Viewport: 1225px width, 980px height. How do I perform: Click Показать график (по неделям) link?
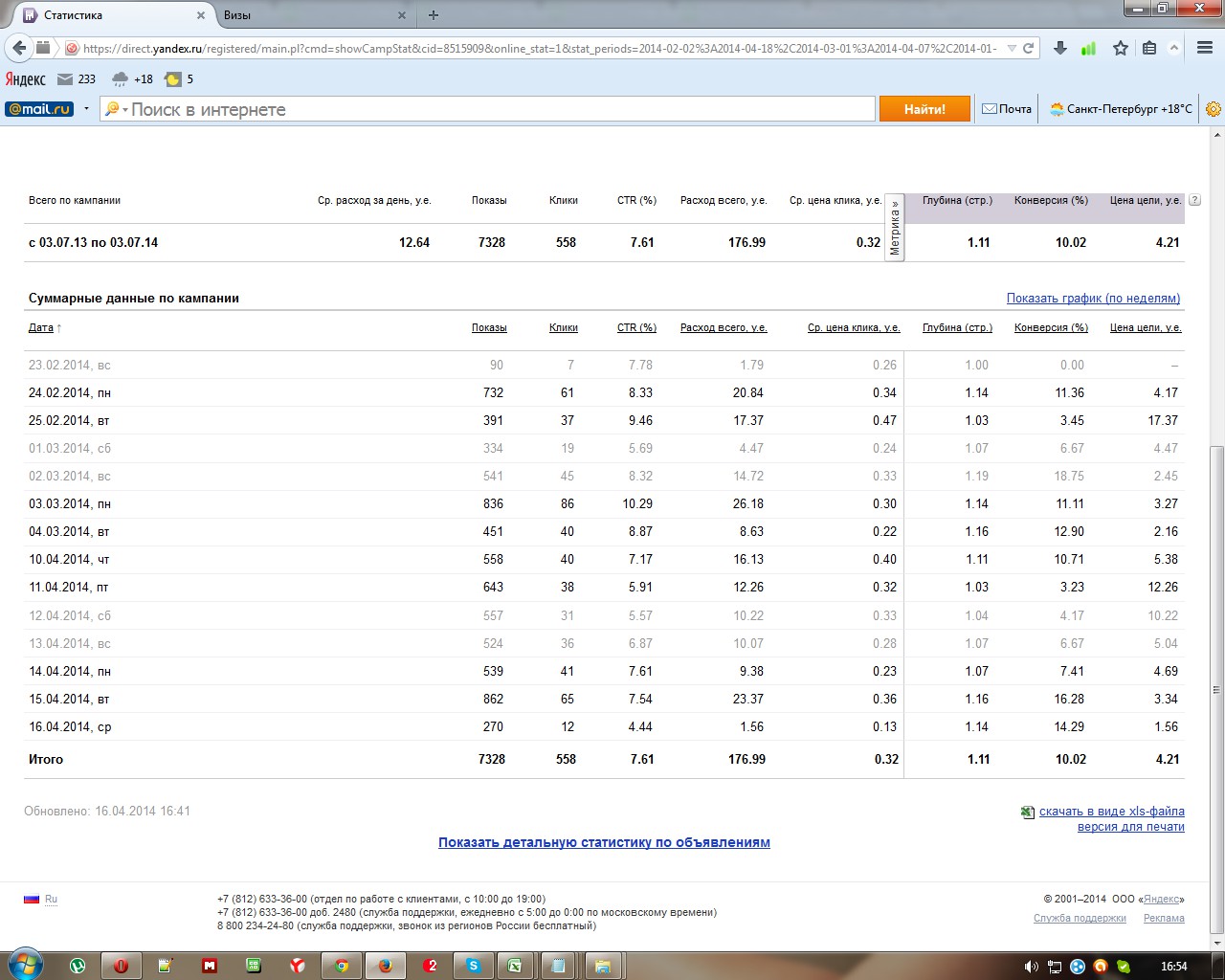1093,299
